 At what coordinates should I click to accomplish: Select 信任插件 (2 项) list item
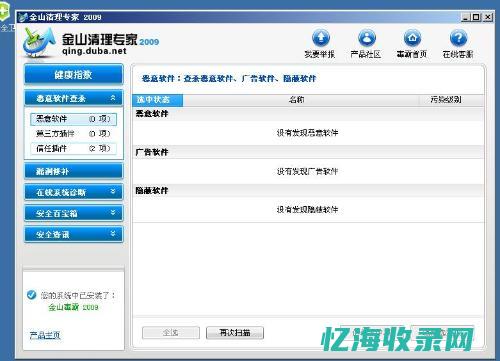coord(73,148)
